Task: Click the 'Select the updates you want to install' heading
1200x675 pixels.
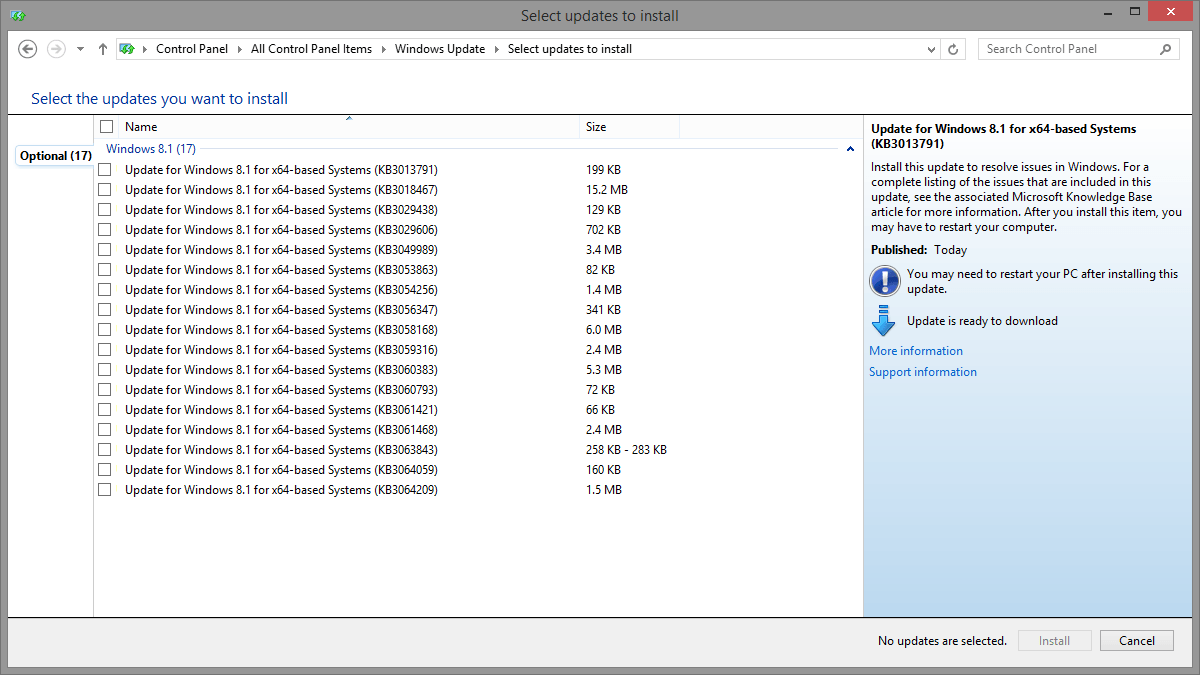Action: pyautogui.click(x=160, y=99)
